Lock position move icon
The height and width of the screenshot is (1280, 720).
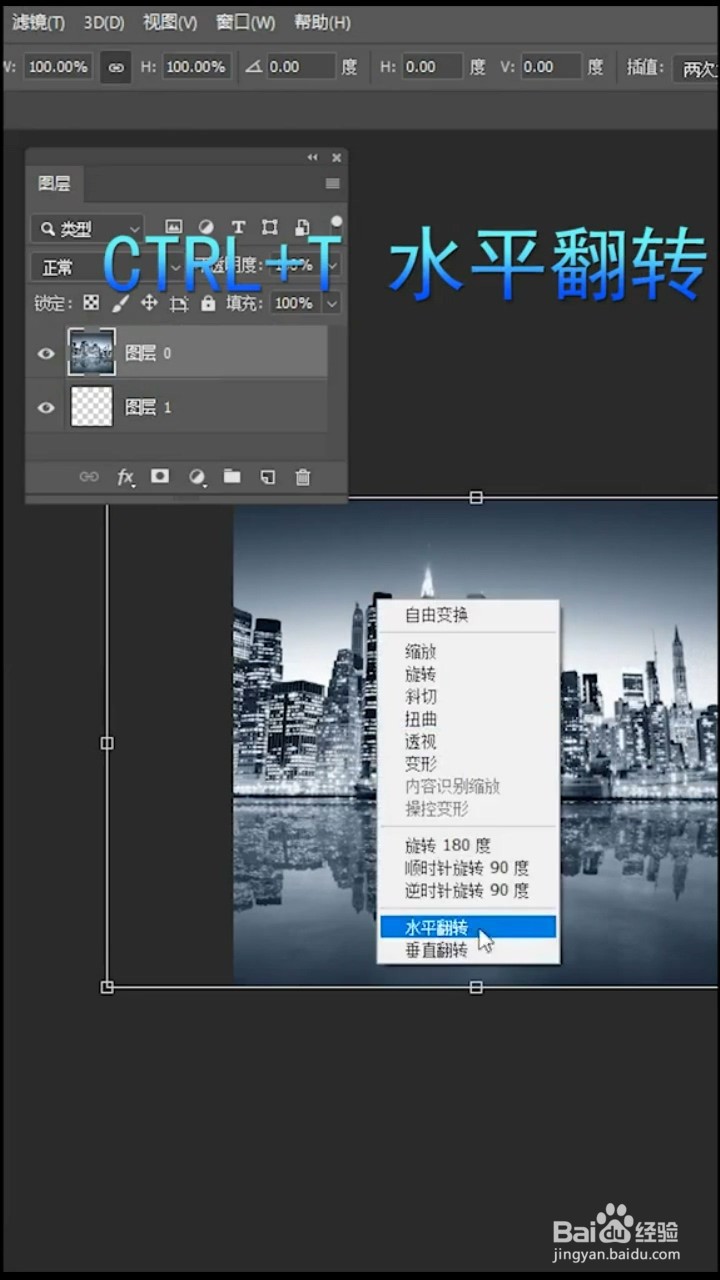pyautogui.click(x=149, y=303)
